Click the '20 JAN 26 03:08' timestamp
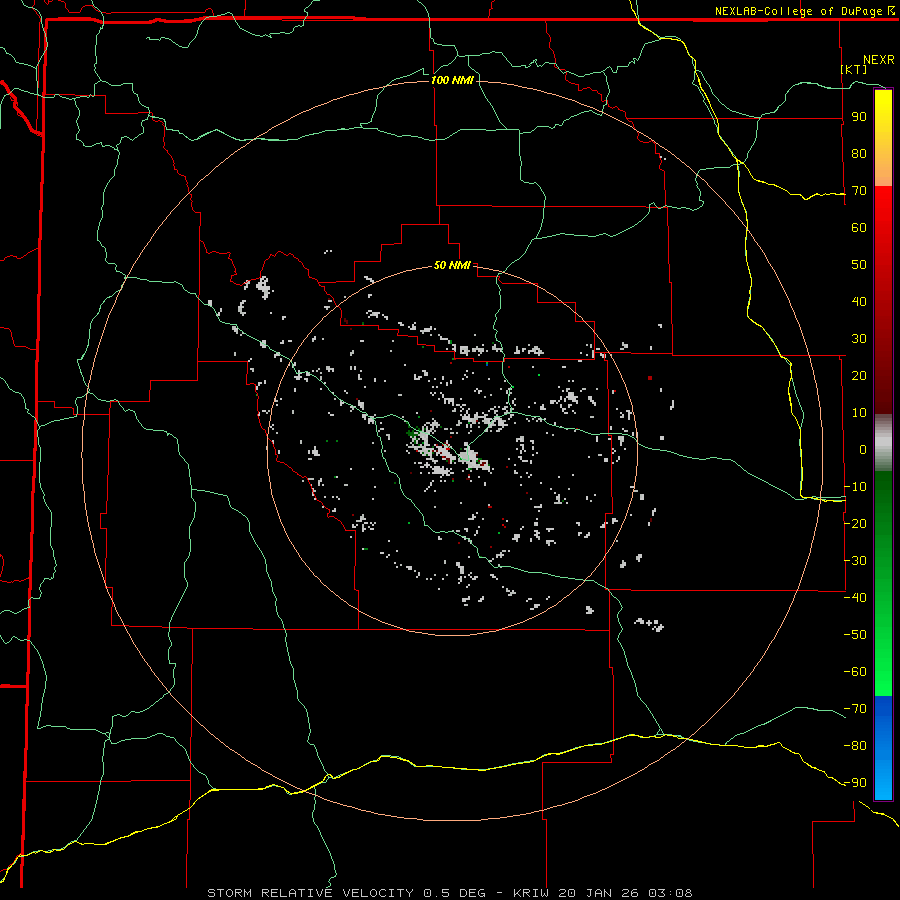Image resolution: width=900 pixels, height=900 pixels. coord(626,893)
